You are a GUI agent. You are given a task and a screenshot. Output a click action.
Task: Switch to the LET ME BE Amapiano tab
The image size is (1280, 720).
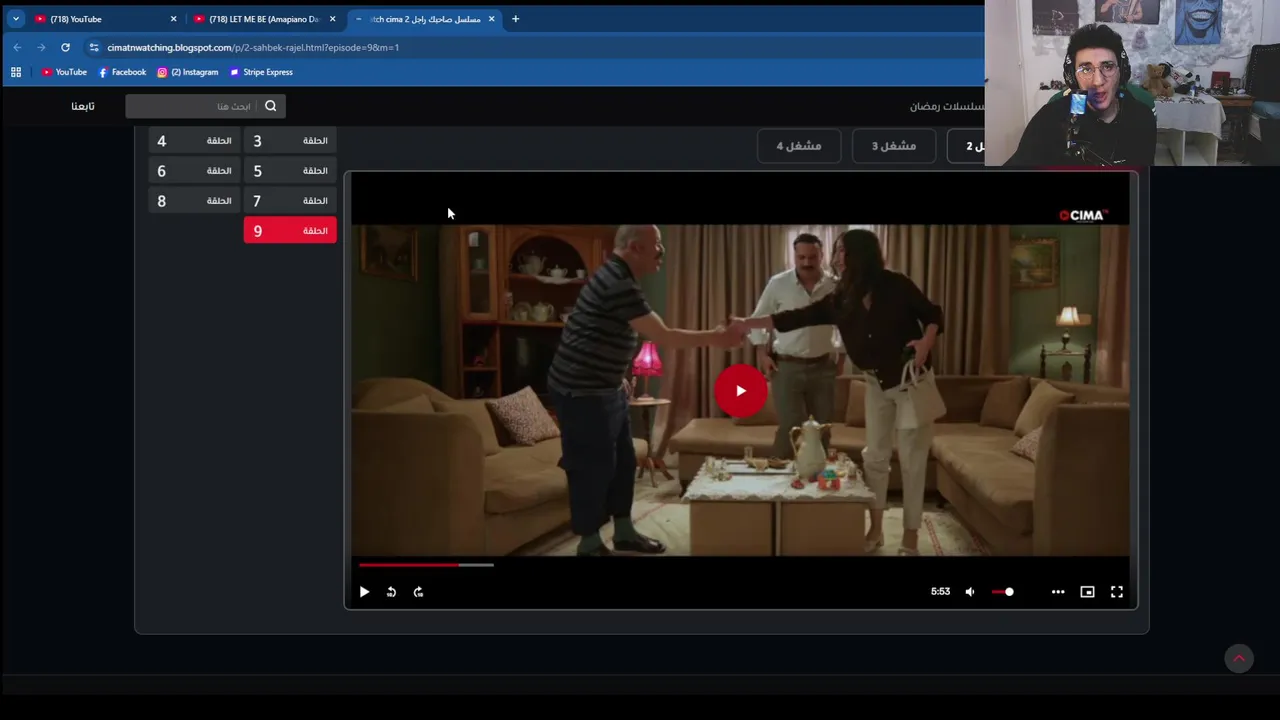(264, 19)
